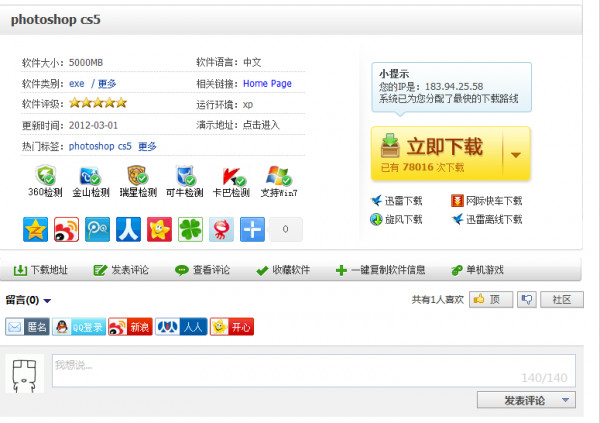Click the five-star software rating
Screen dimensions: 600x423
click(x=98, y=103)
